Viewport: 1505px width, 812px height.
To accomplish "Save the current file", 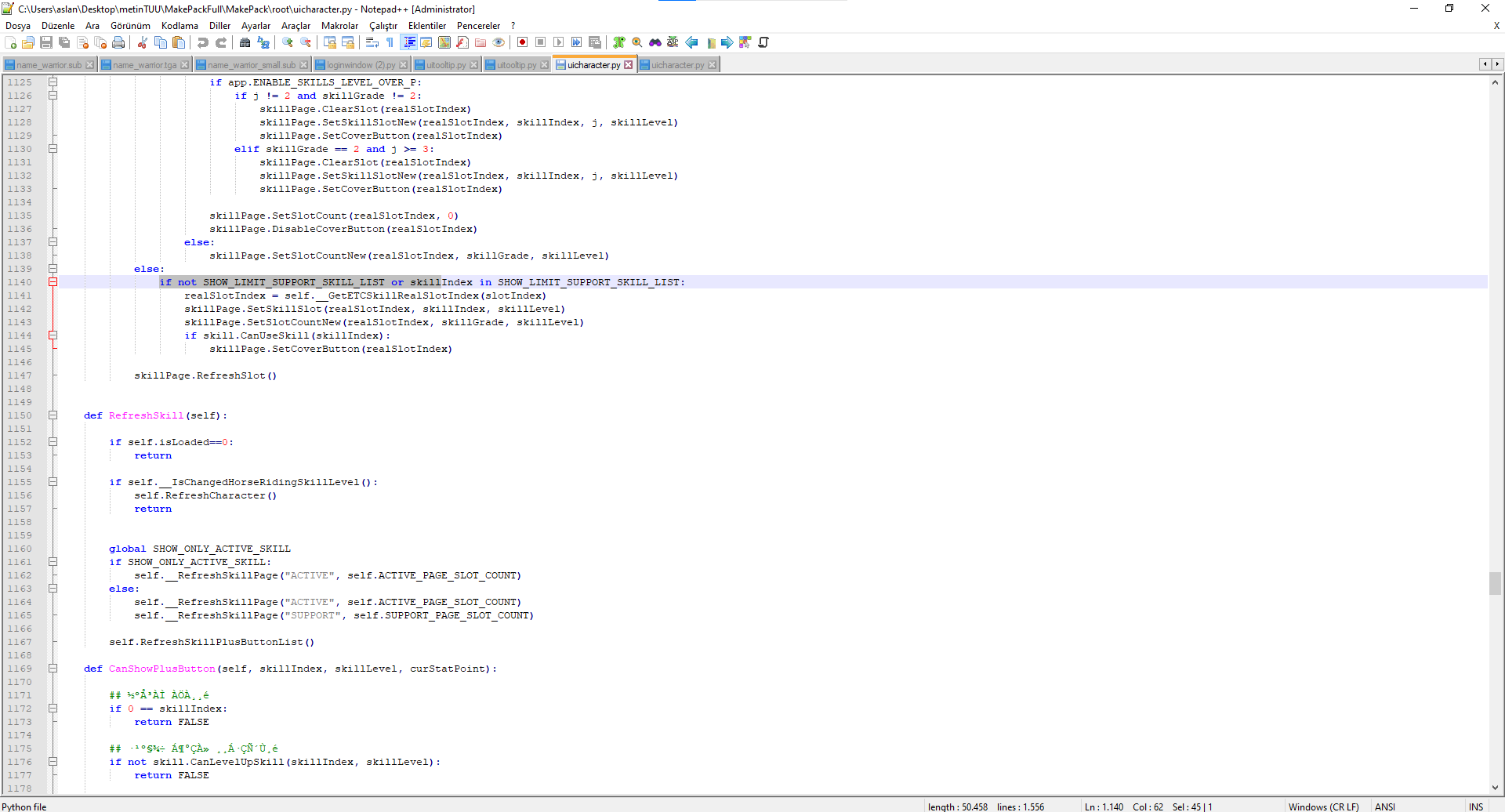I will [46, 42].
